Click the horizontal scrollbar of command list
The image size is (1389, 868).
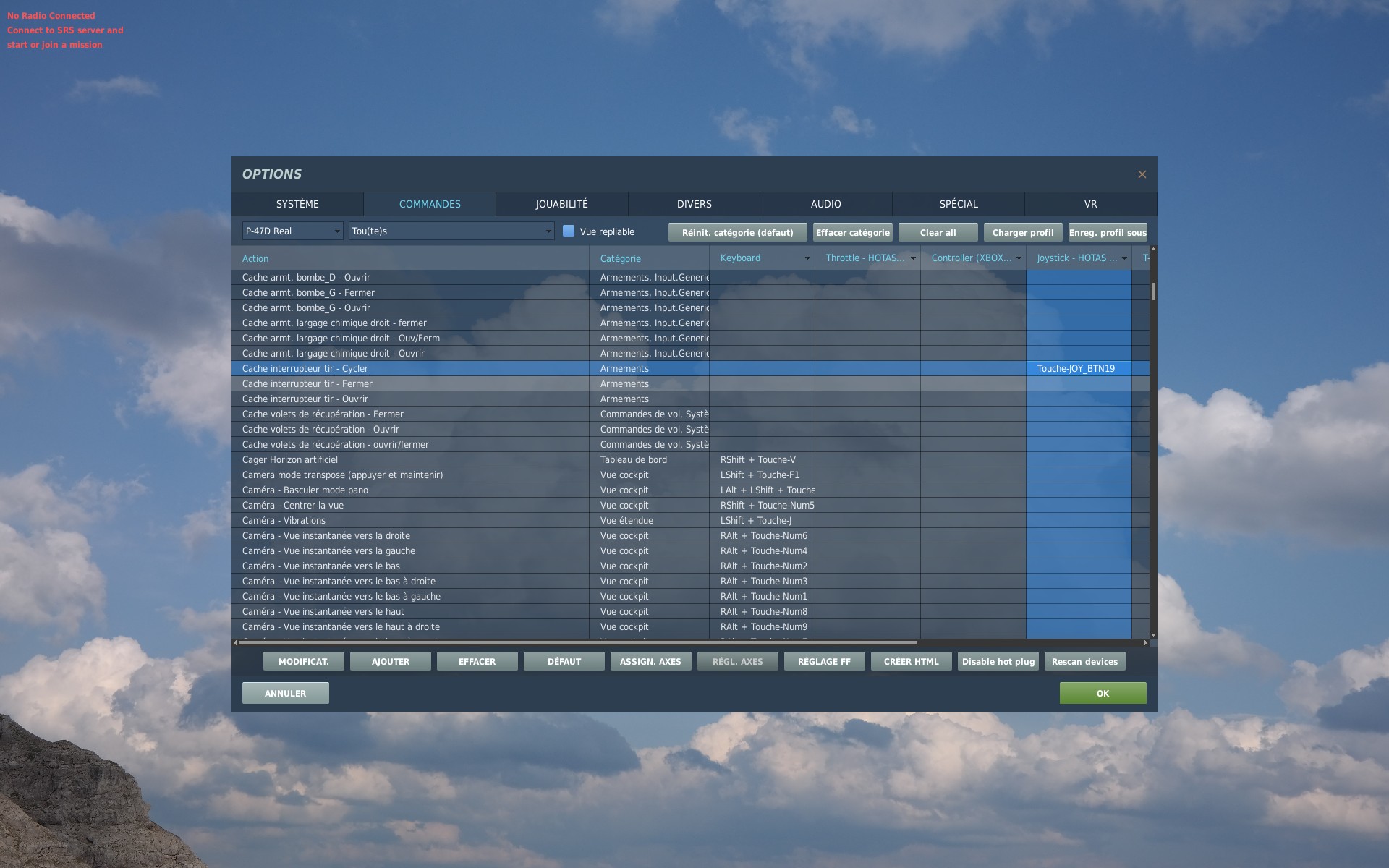[577, 642]
